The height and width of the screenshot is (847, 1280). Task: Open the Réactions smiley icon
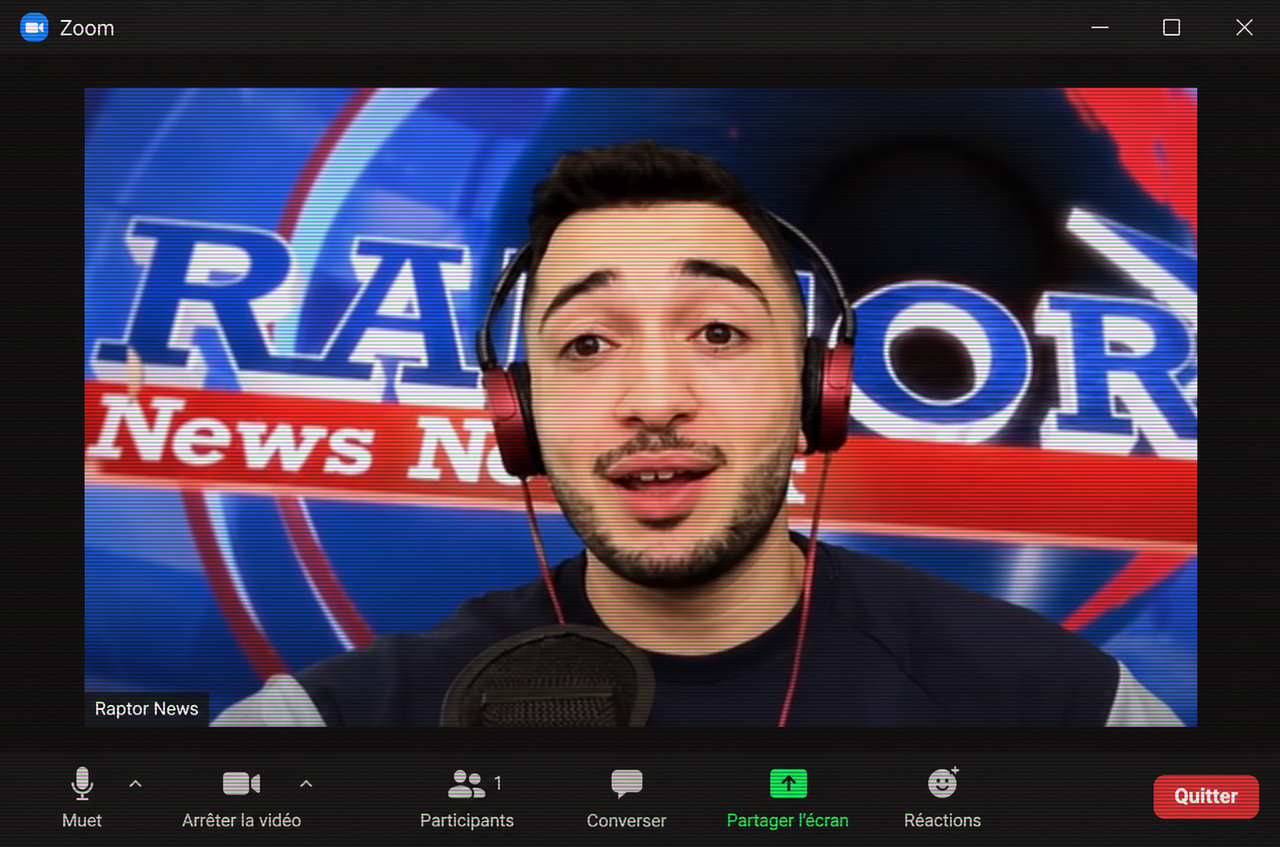[x=943, y=782]
